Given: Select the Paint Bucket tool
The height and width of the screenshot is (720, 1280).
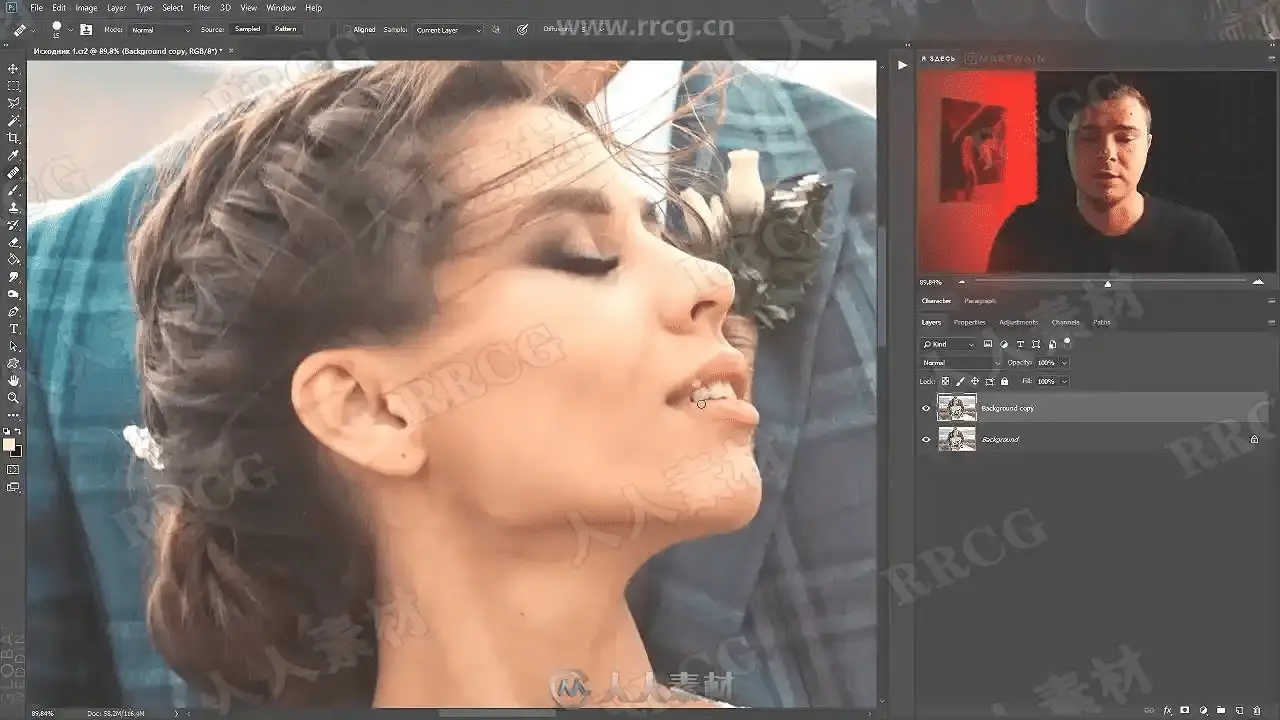Looking at the screenshot, I should (14, 259).
